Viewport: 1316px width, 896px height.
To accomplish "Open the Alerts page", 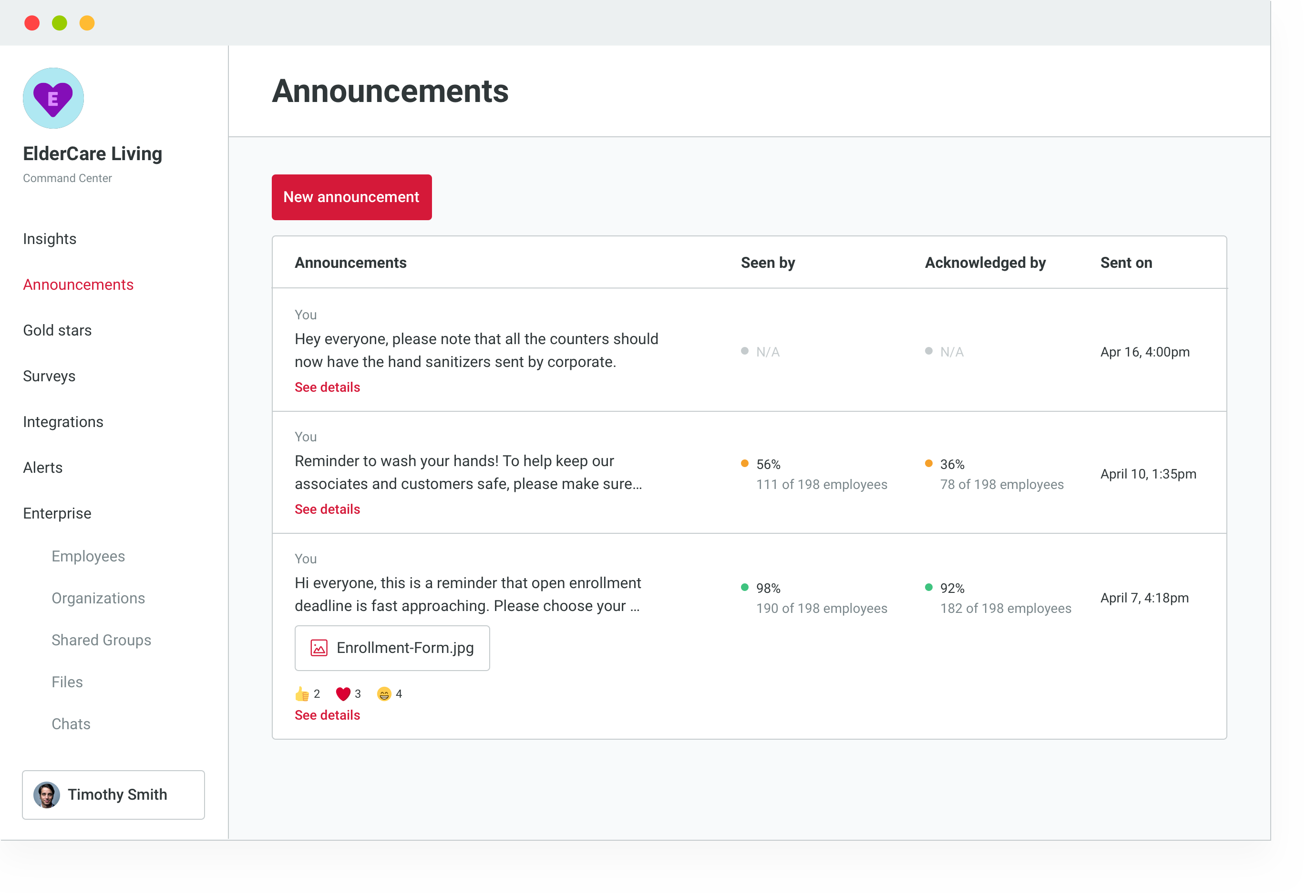I will coord(43,468).
